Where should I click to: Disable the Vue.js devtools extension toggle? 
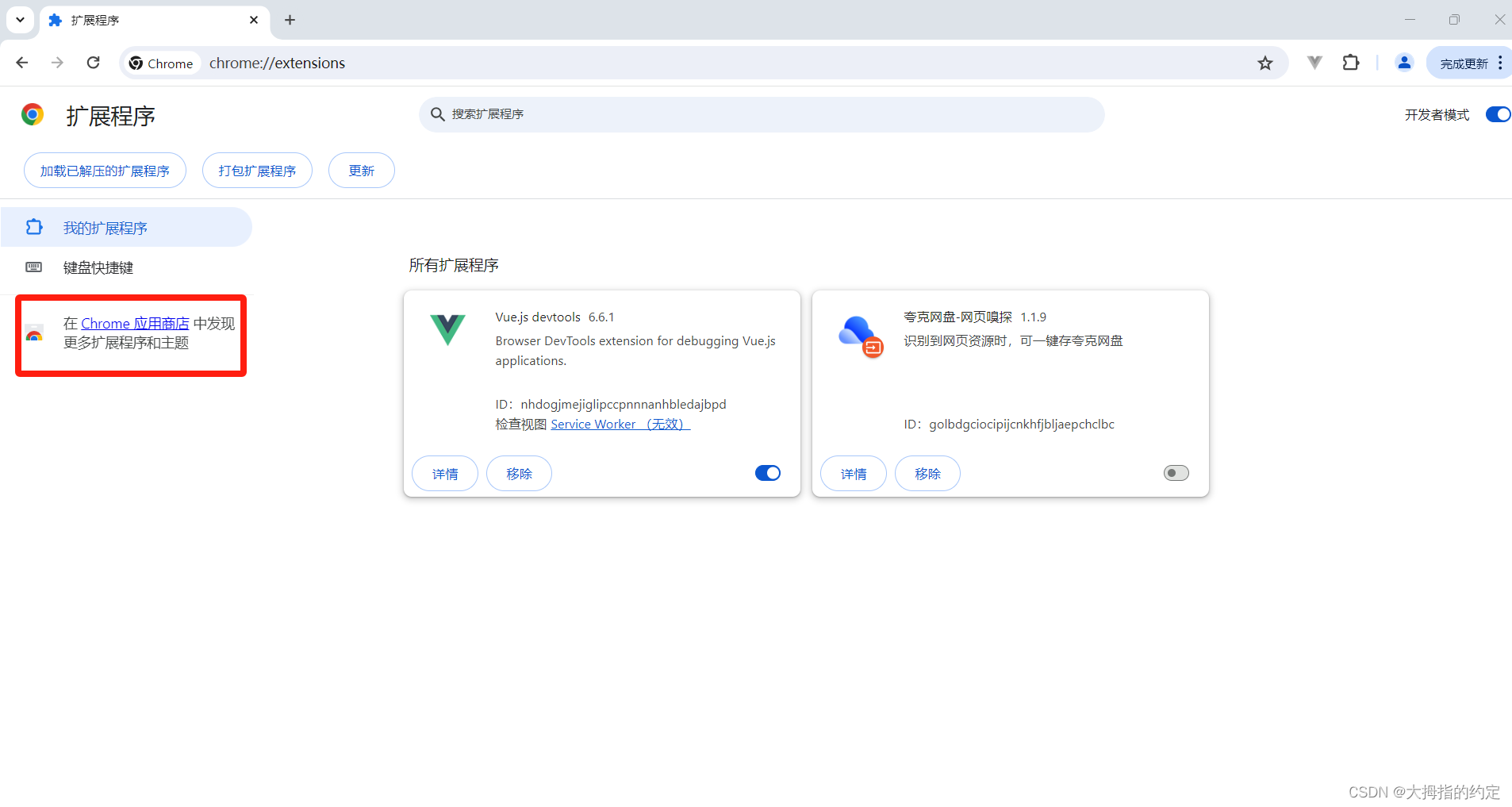[x=767, y=473]
